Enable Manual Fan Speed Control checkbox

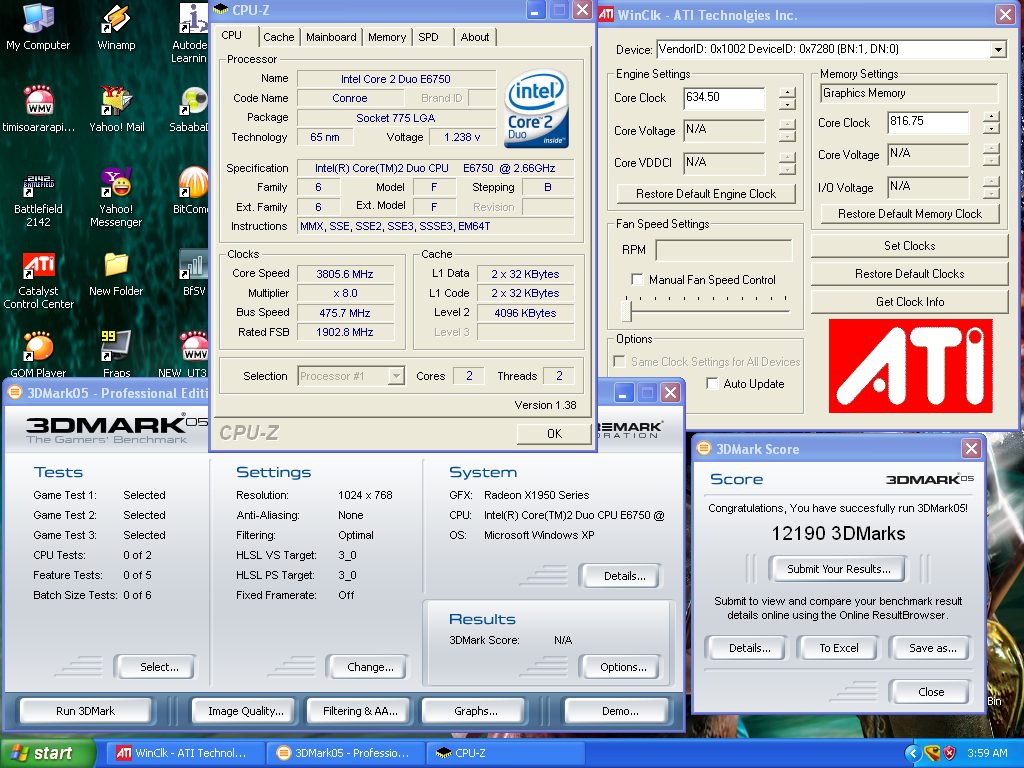tap(637, 280)
